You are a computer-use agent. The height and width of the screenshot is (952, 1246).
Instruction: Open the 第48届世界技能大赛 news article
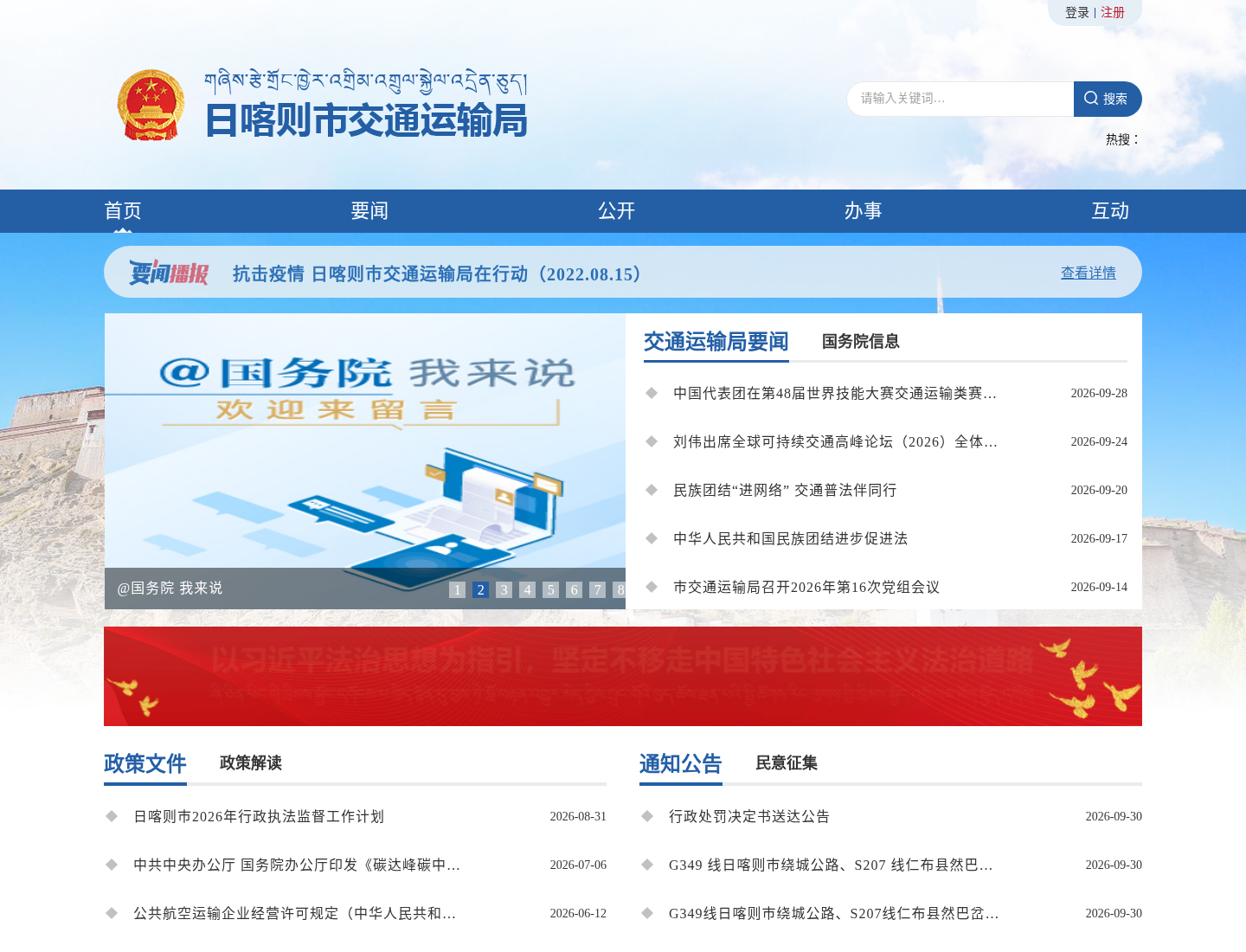click(x=835, y=394)
